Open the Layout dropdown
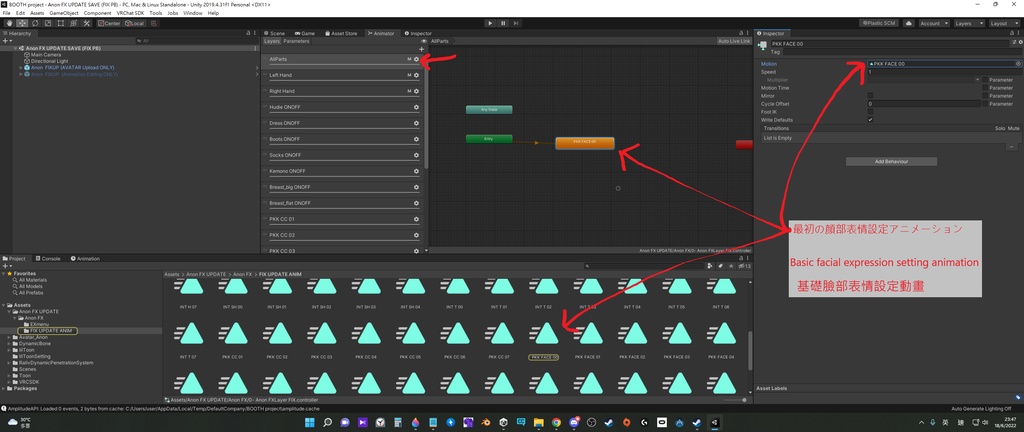Image resolution: width=1024 pixels, height=432 pixels. [x=1003, y=23]
